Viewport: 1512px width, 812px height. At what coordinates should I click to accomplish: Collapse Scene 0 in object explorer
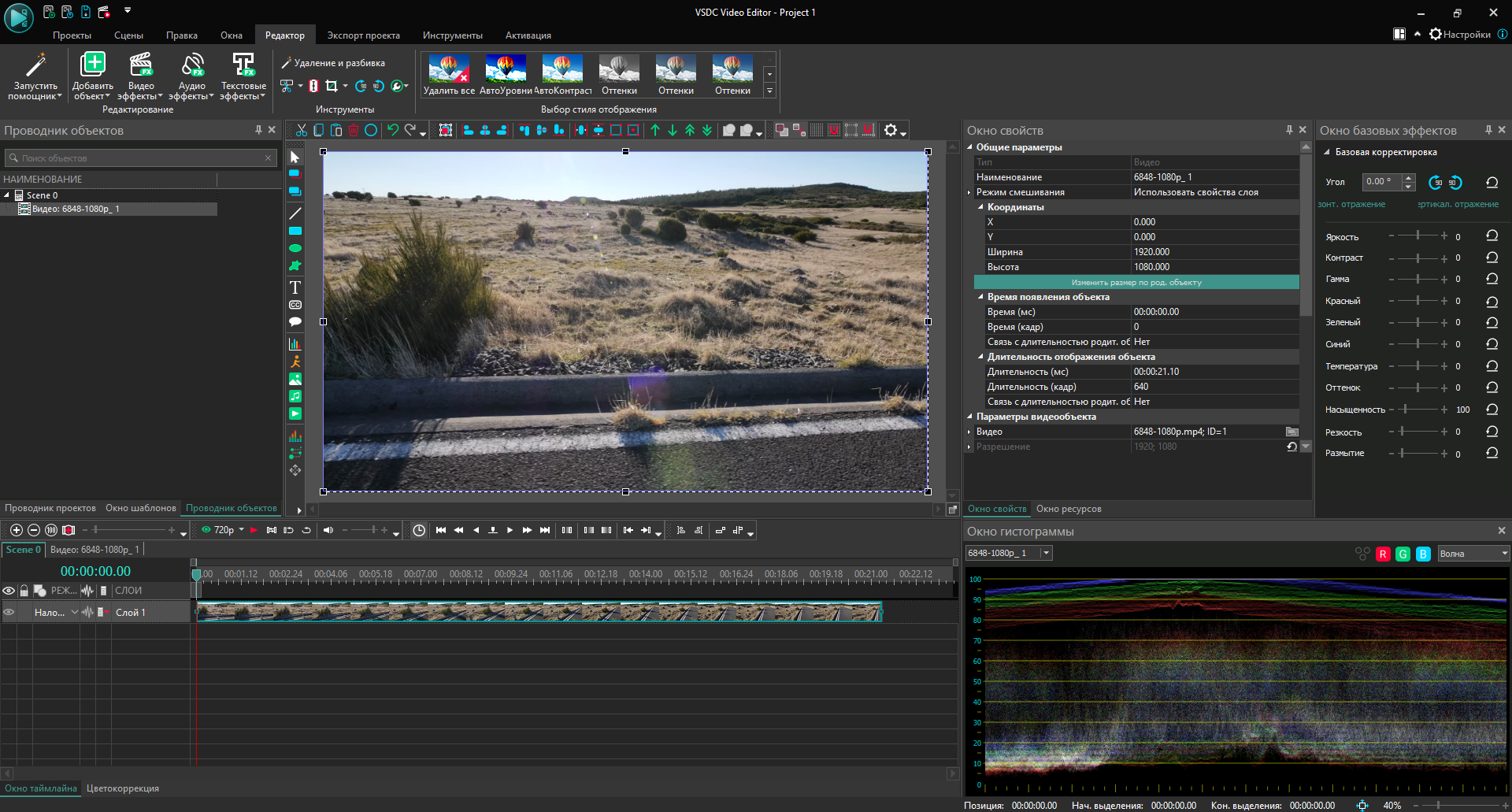(7, 195)
